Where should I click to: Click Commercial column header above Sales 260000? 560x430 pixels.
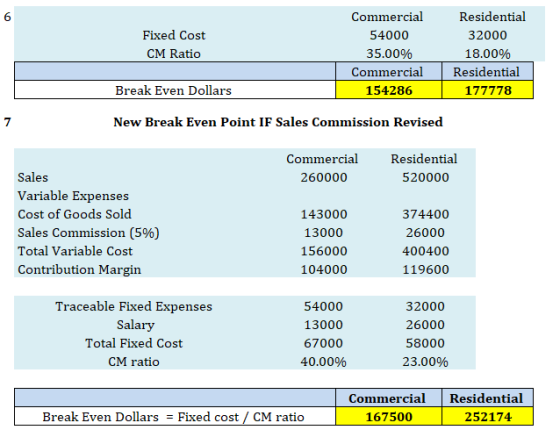tap(322, 159)
